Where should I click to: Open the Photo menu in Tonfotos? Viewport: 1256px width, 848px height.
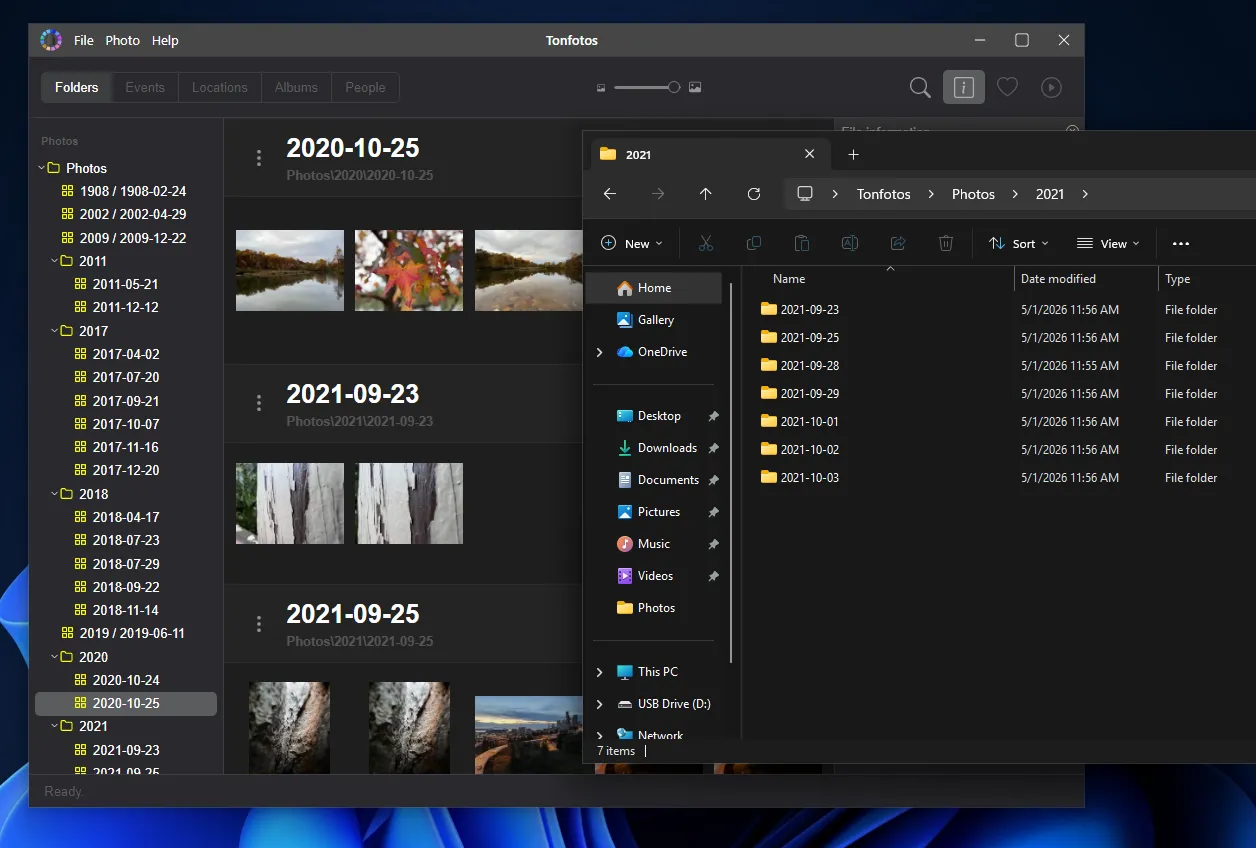[123, 41]
